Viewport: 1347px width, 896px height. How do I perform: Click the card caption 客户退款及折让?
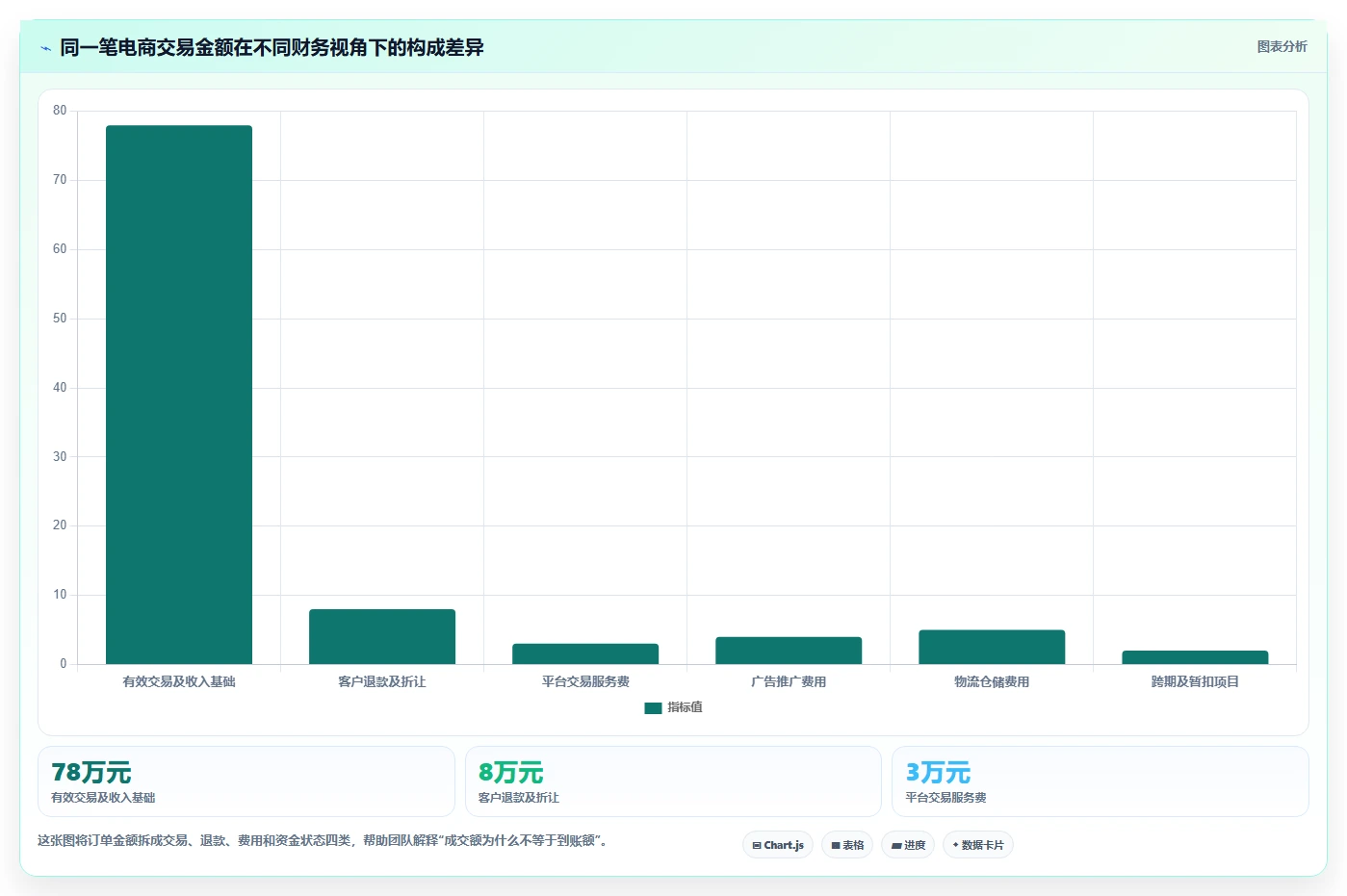point(519,798)
